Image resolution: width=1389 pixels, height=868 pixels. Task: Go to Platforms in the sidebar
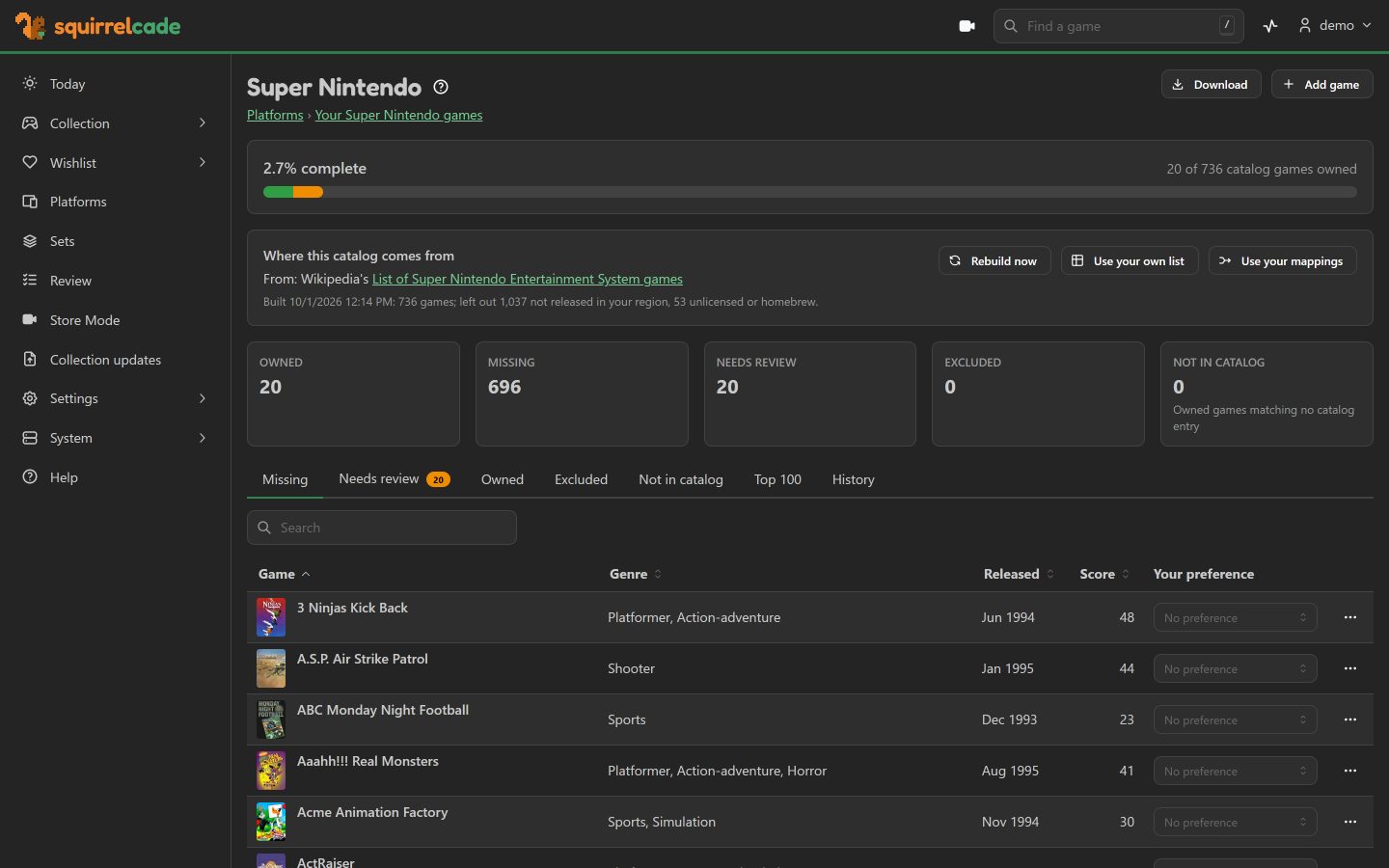tap(116, 202)
